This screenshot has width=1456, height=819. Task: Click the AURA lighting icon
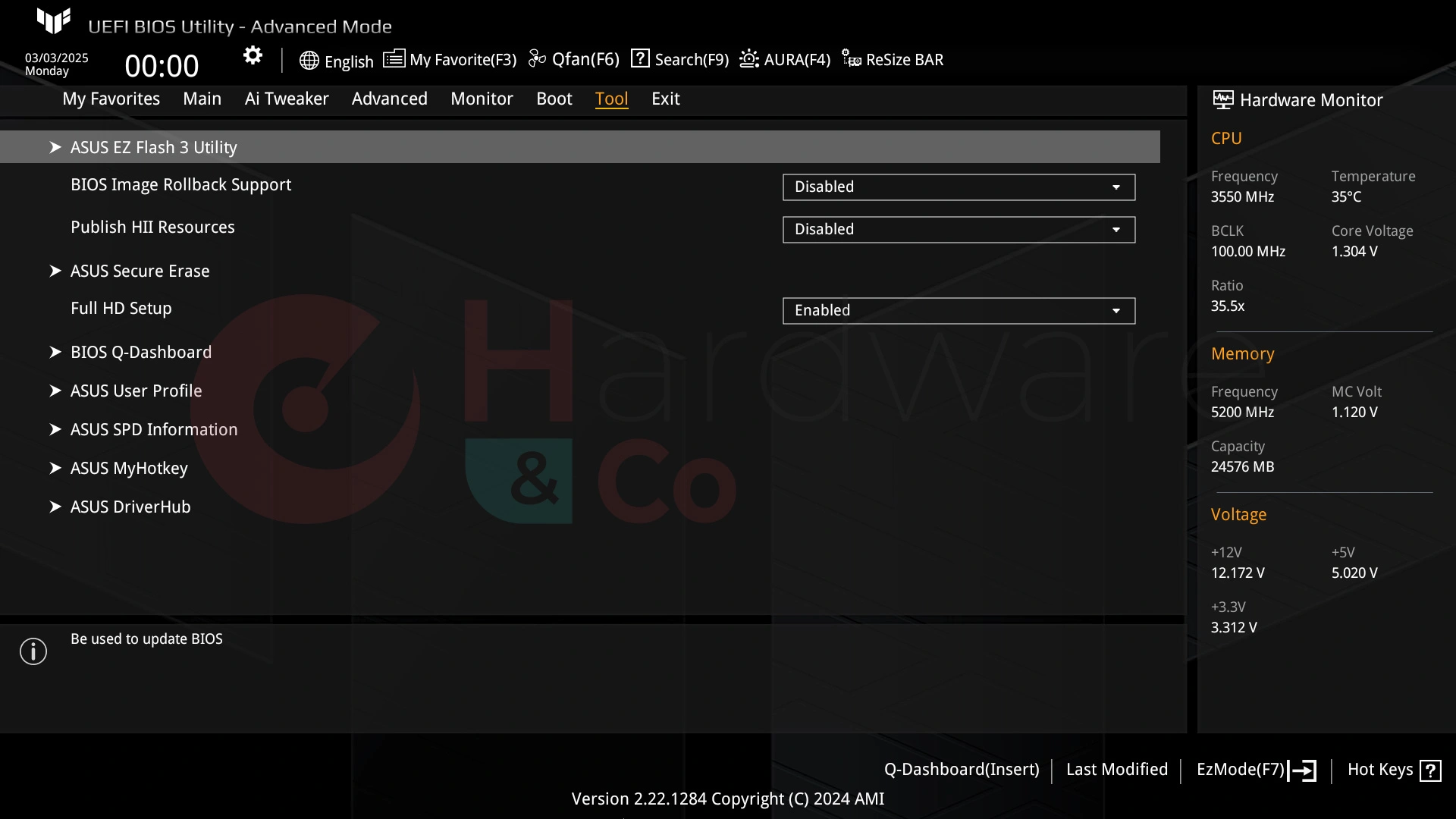pos(749,58)
